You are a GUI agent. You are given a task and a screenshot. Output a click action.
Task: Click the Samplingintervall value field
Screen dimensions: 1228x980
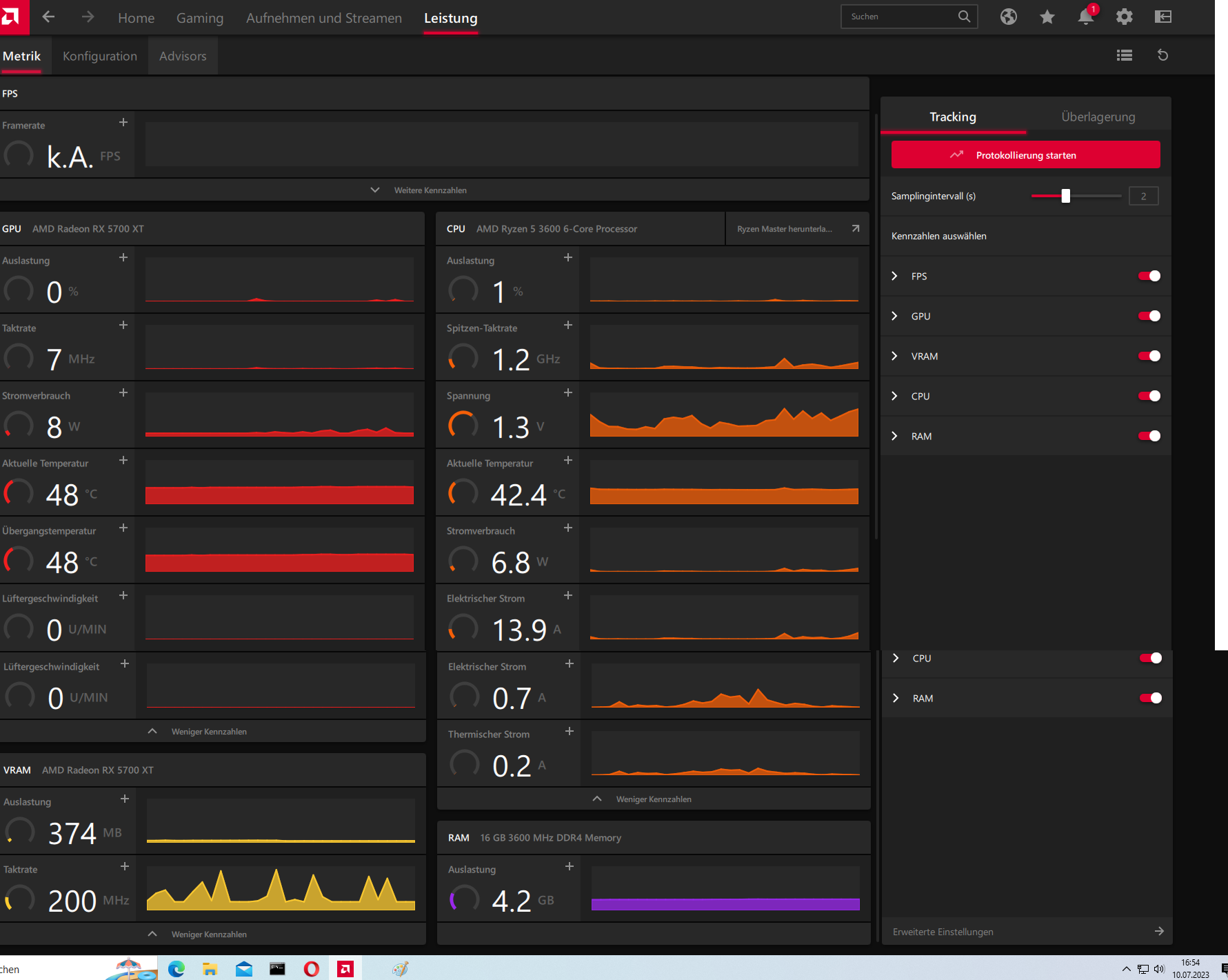coord(1143,196)
